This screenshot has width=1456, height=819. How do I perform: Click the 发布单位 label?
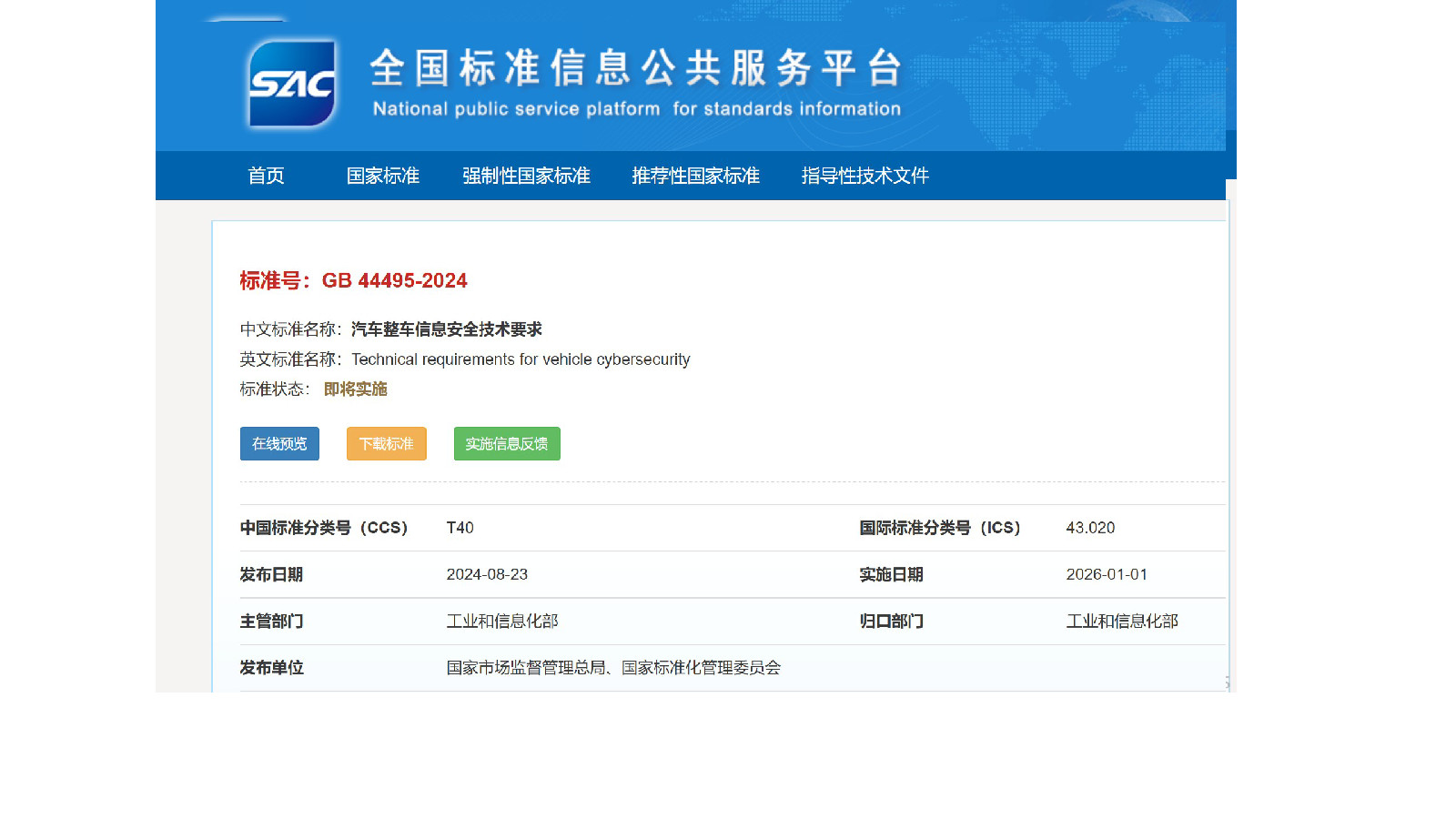[x=271, y=668]
